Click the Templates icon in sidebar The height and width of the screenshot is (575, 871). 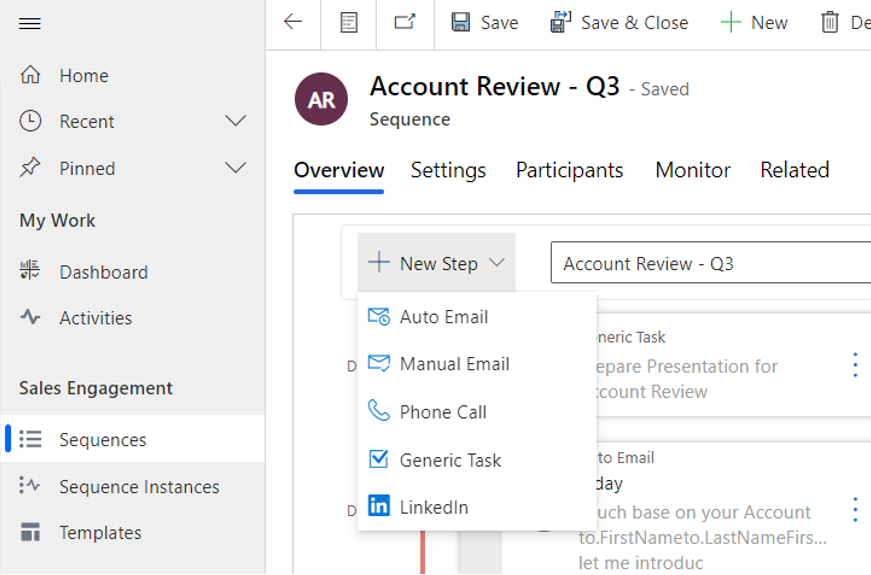pos(30,532)
